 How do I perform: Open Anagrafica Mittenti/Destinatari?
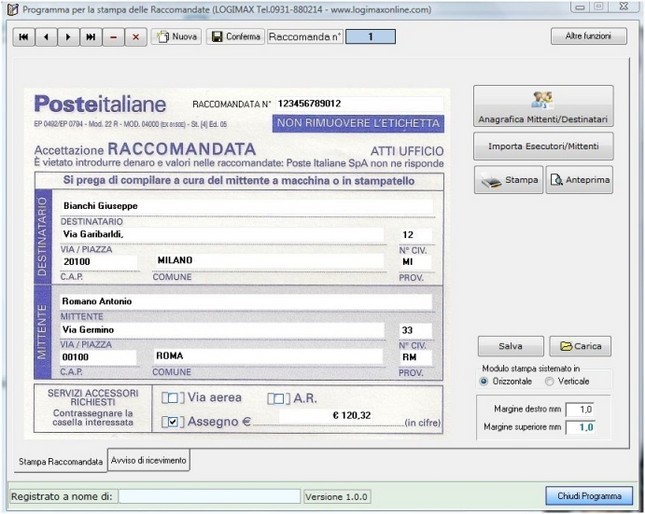click(x=543, y=106)
